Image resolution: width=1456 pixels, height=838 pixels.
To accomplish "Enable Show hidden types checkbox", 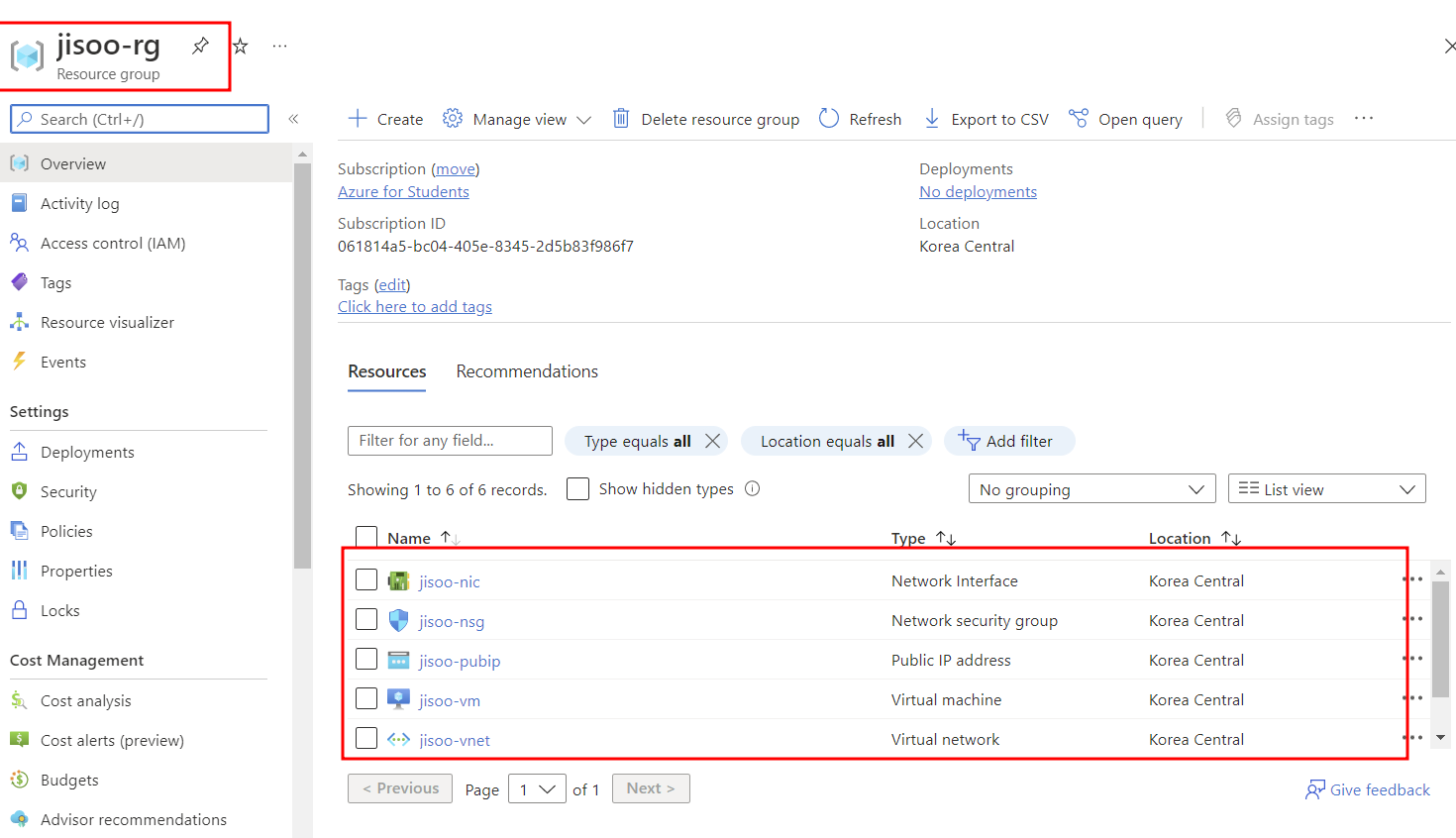I will click(x=577, y=488).
